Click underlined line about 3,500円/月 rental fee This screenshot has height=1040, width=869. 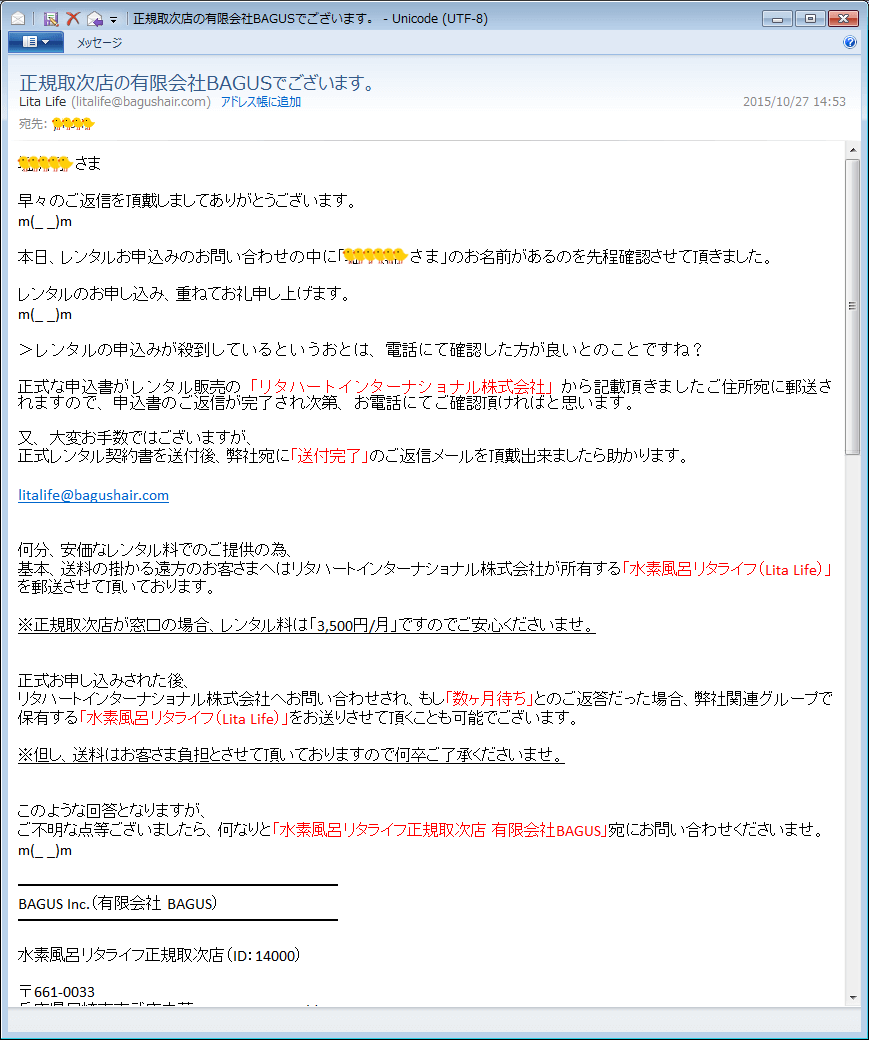(x=306, y=625)
